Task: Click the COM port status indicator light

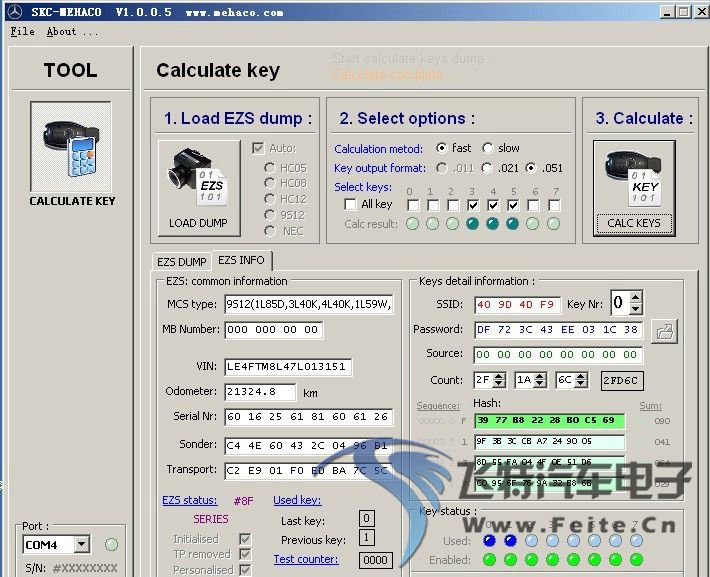Action: [x=111, y=544]
